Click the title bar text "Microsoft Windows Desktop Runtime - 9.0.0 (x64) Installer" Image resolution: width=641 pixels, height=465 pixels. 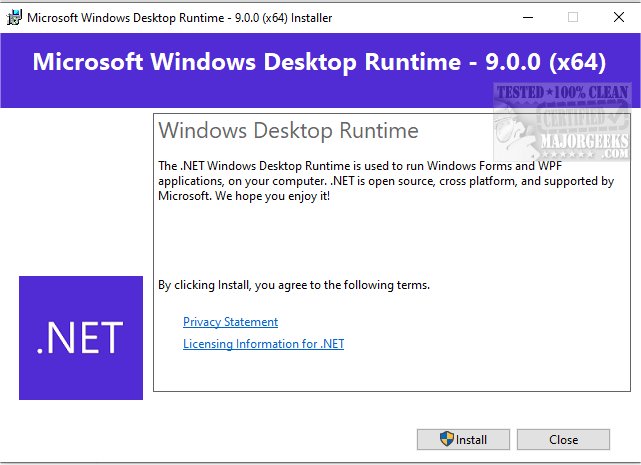(179, 18)
